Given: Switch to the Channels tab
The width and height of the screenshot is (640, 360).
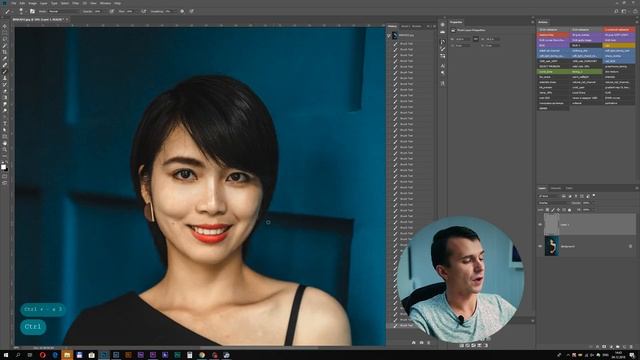Looking at the screenshot, I should coord(556,188).
